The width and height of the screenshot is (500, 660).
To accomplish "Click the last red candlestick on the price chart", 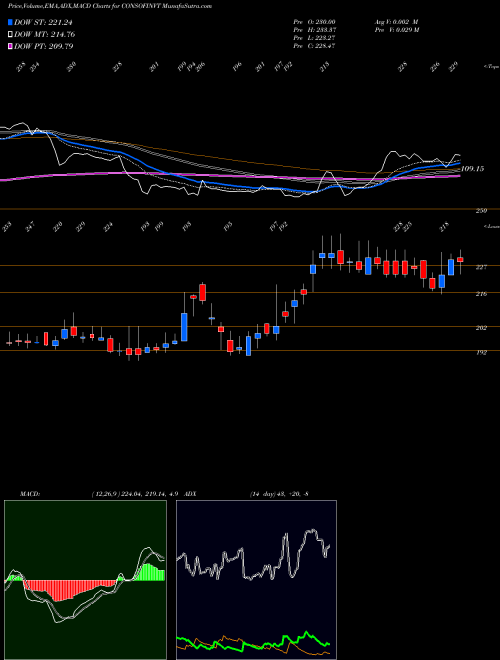I will [x=460, y=260].
